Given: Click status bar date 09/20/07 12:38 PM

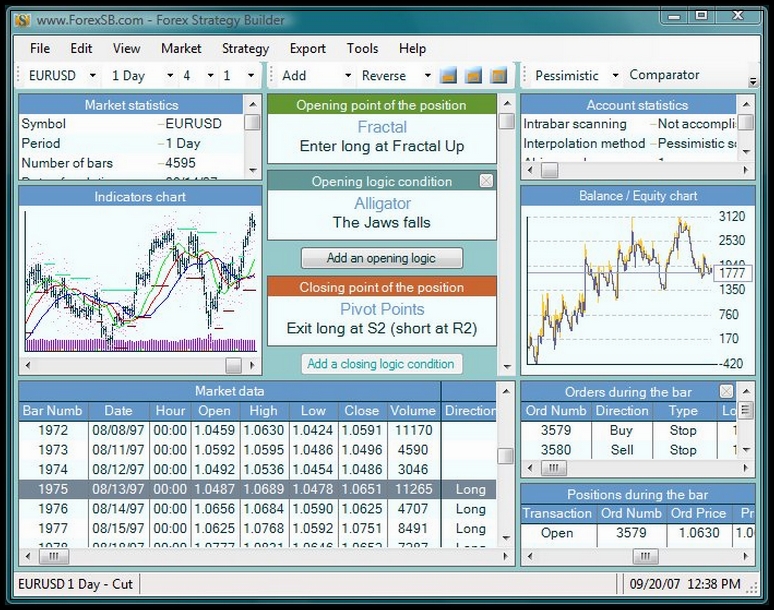Looking at the screenshot, I should pos(685,584).
